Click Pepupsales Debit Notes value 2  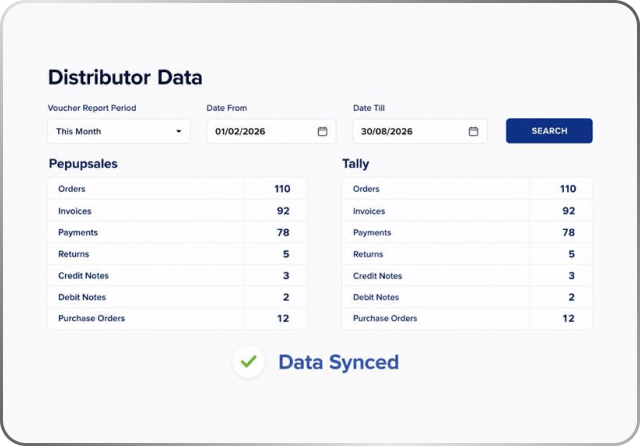286,297
